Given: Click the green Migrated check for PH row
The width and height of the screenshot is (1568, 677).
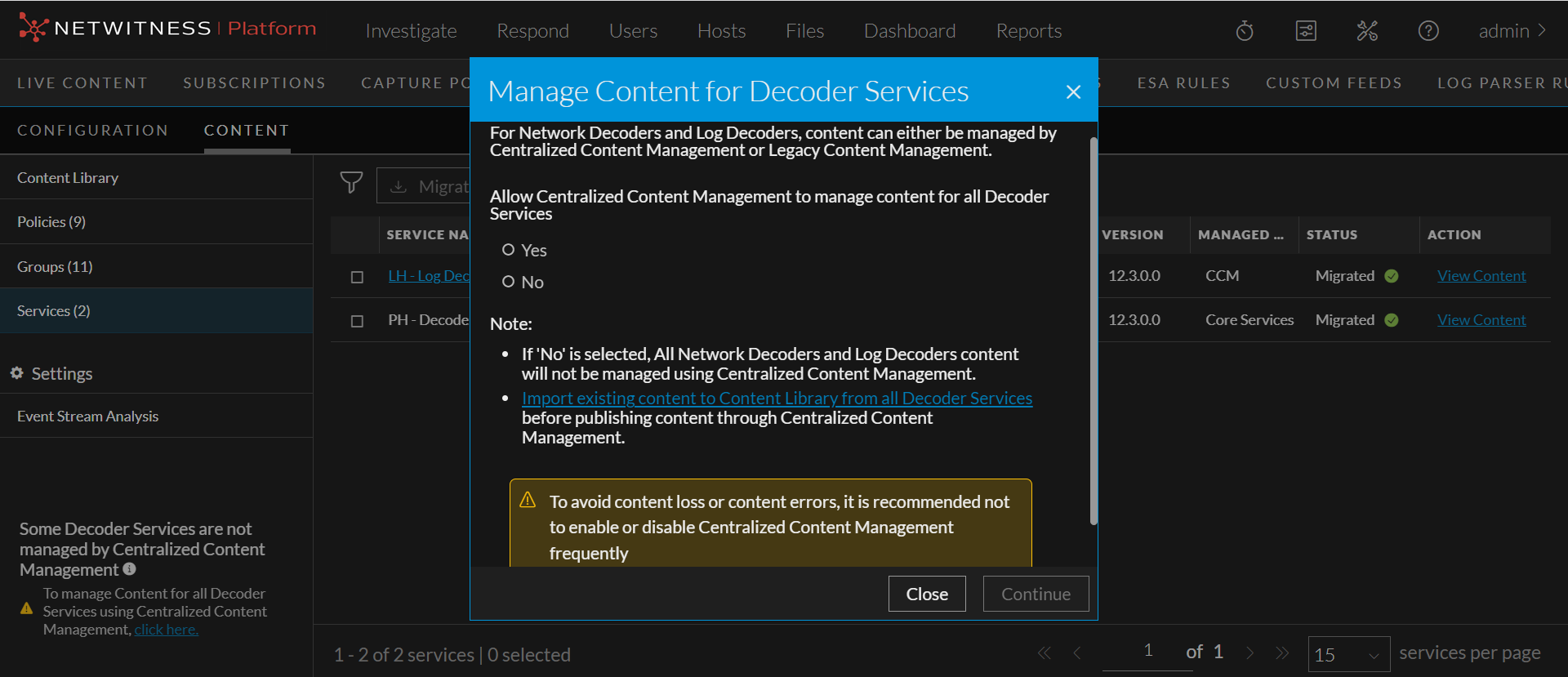Looking at the screenshot, I should (1392, 320).
